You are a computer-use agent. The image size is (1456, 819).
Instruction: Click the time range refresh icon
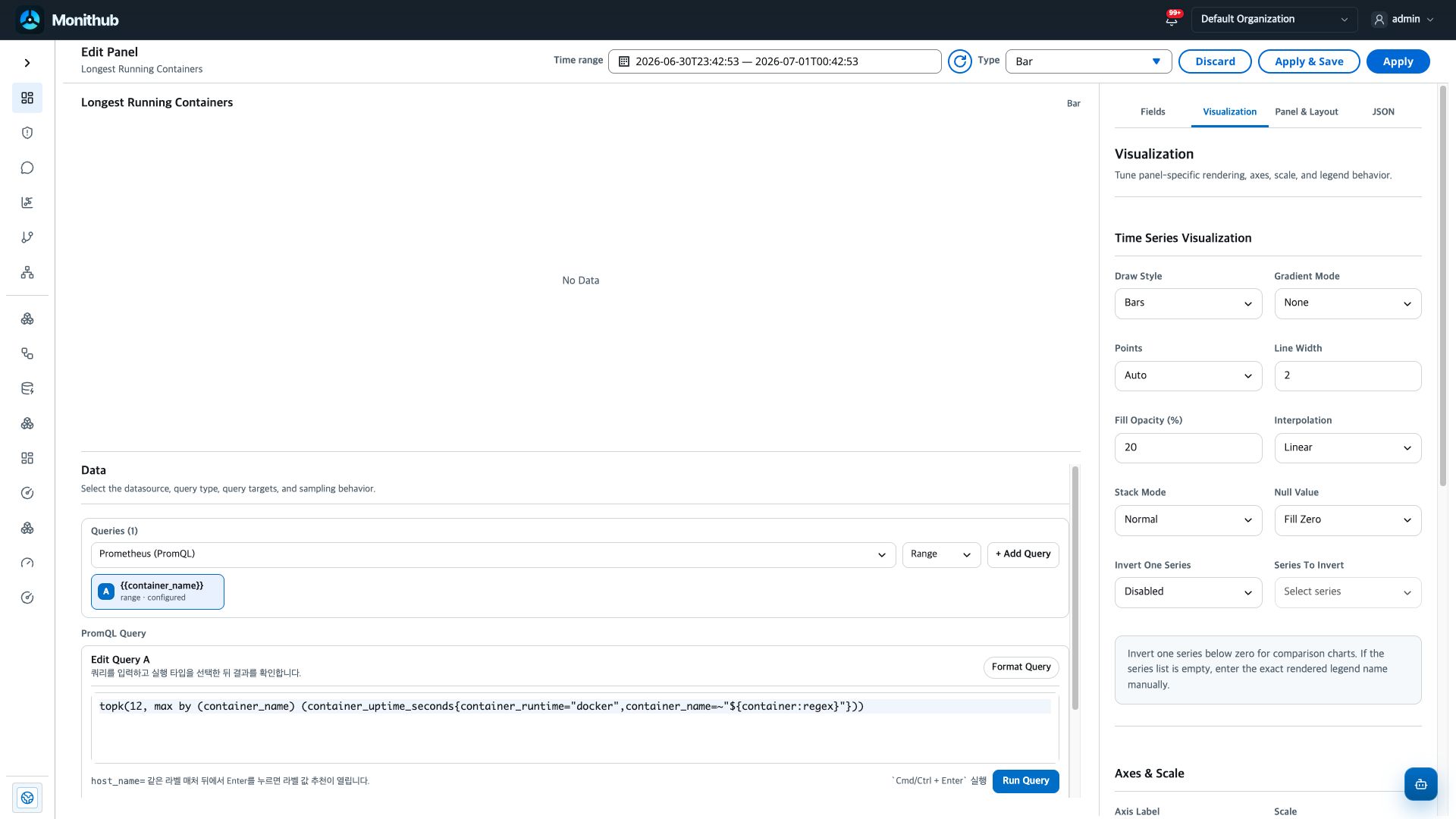(x=959, y=61)
